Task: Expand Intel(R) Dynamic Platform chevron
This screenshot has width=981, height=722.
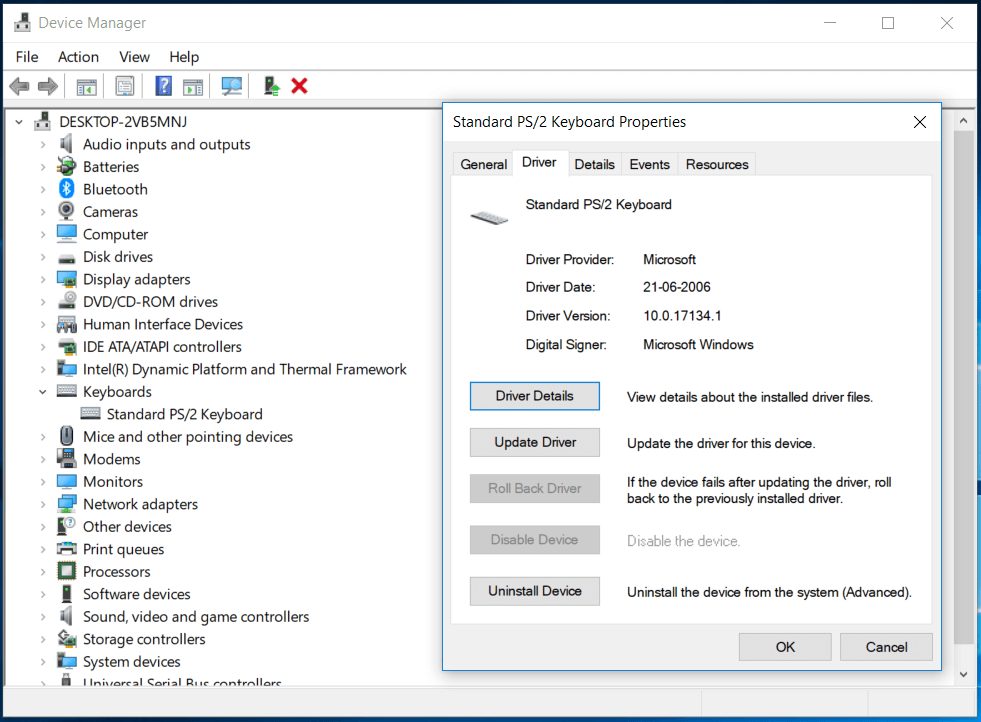Action: (43, 369)
